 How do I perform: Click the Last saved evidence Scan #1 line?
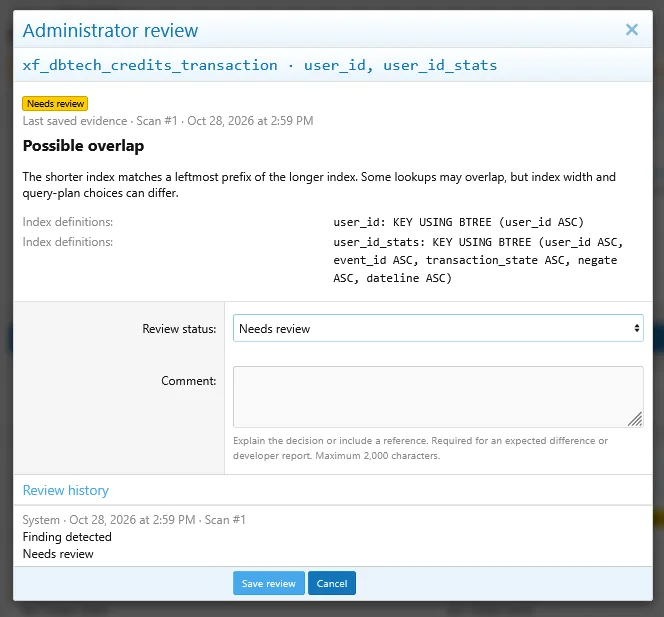(168, 121)
